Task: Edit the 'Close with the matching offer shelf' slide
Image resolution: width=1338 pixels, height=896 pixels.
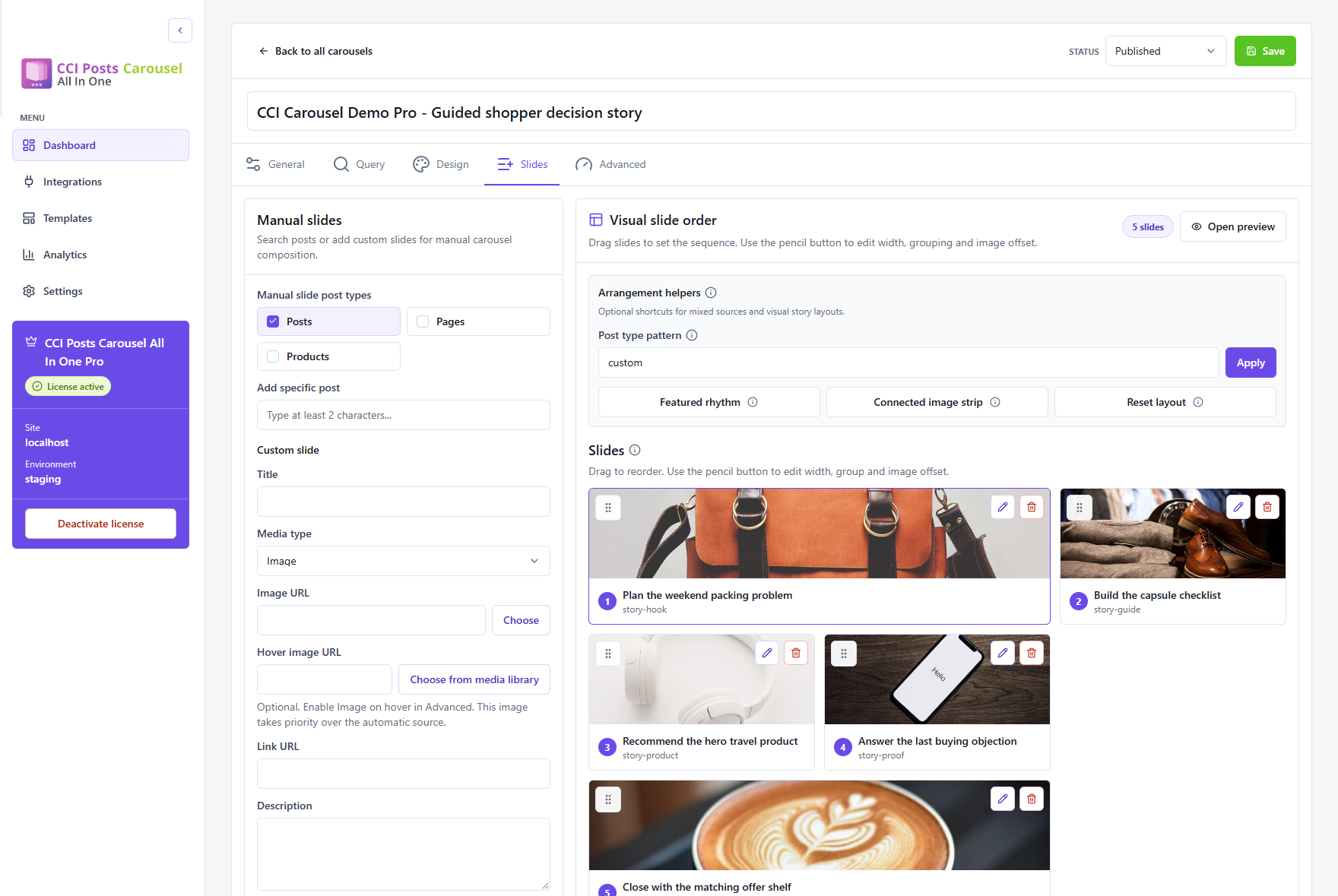Action: [x=1003, y=799]
